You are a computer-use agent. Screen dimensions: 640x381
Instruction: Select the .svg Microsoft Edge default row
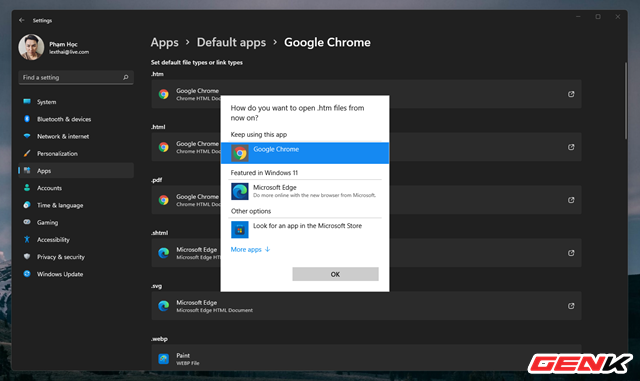point(367,306)
